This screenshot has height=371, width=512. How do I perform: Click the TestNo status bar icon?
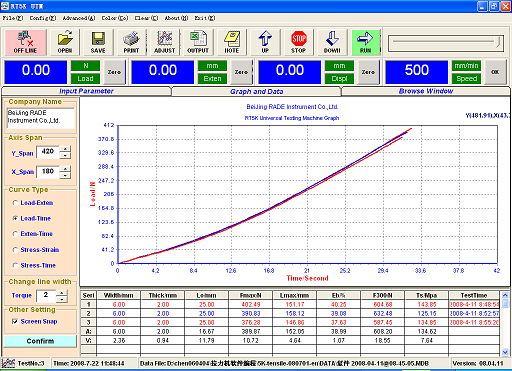(x=8, y=363)
